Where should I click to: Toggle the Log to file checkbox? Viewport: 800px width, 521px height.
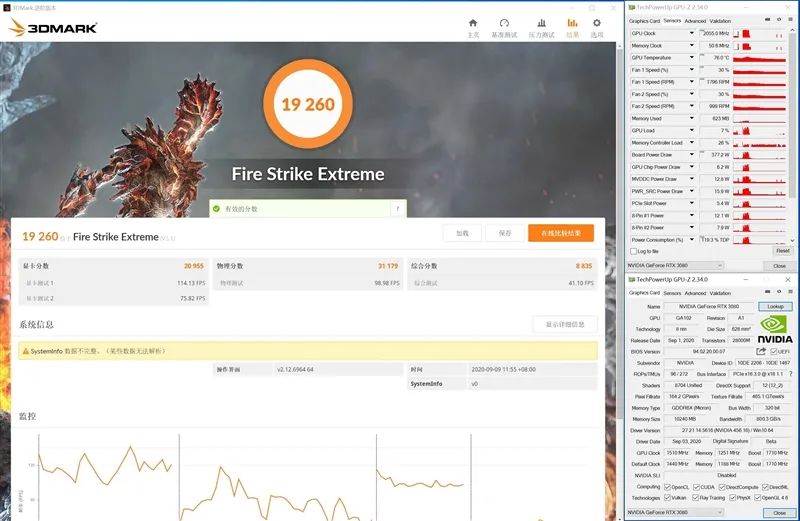634,251
